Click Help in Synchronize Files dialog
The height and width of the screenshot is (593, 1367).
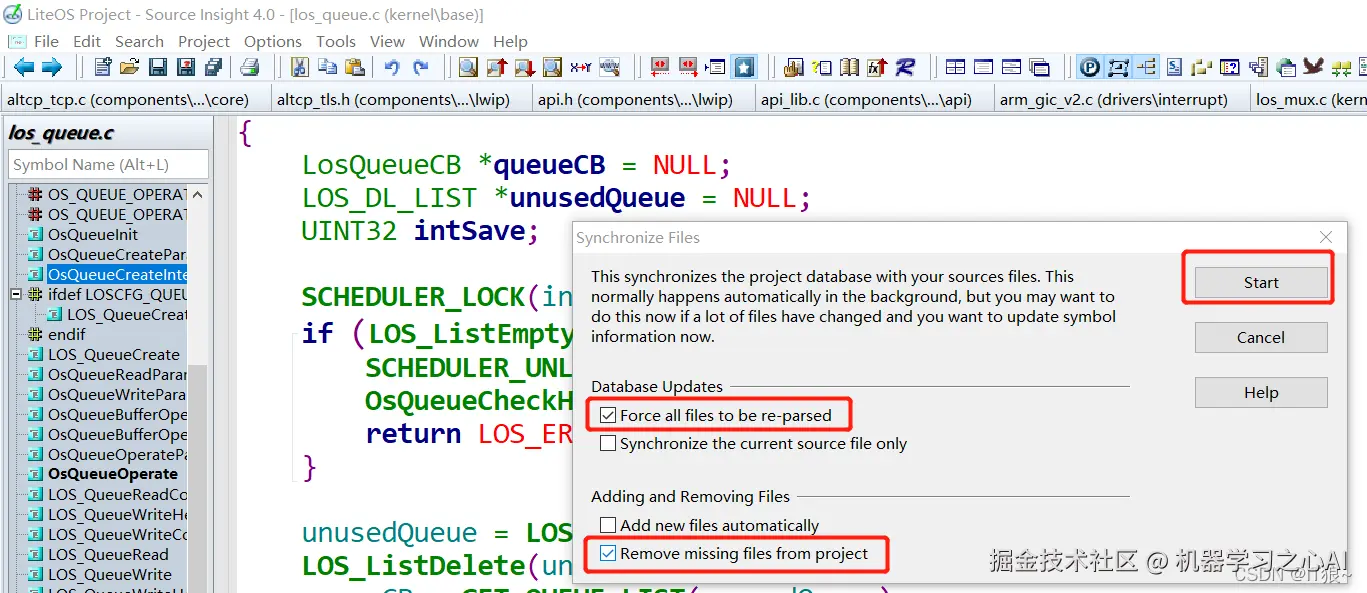(1261, 392)
